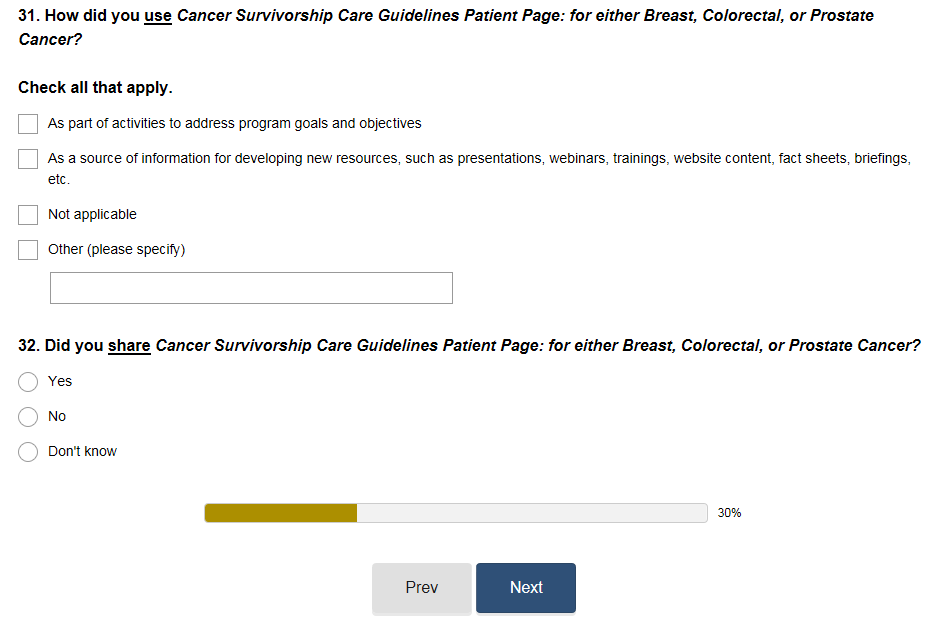Go back with the Prev button

[x=421, y=588]
